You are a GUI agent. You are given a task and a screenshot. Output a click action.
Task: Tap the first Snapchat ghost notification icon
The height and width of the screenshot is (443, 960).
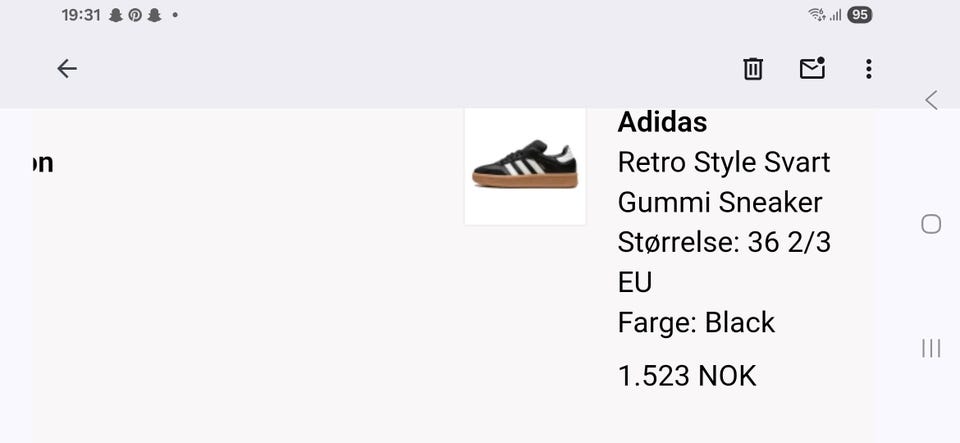click(x=115, y=15)
